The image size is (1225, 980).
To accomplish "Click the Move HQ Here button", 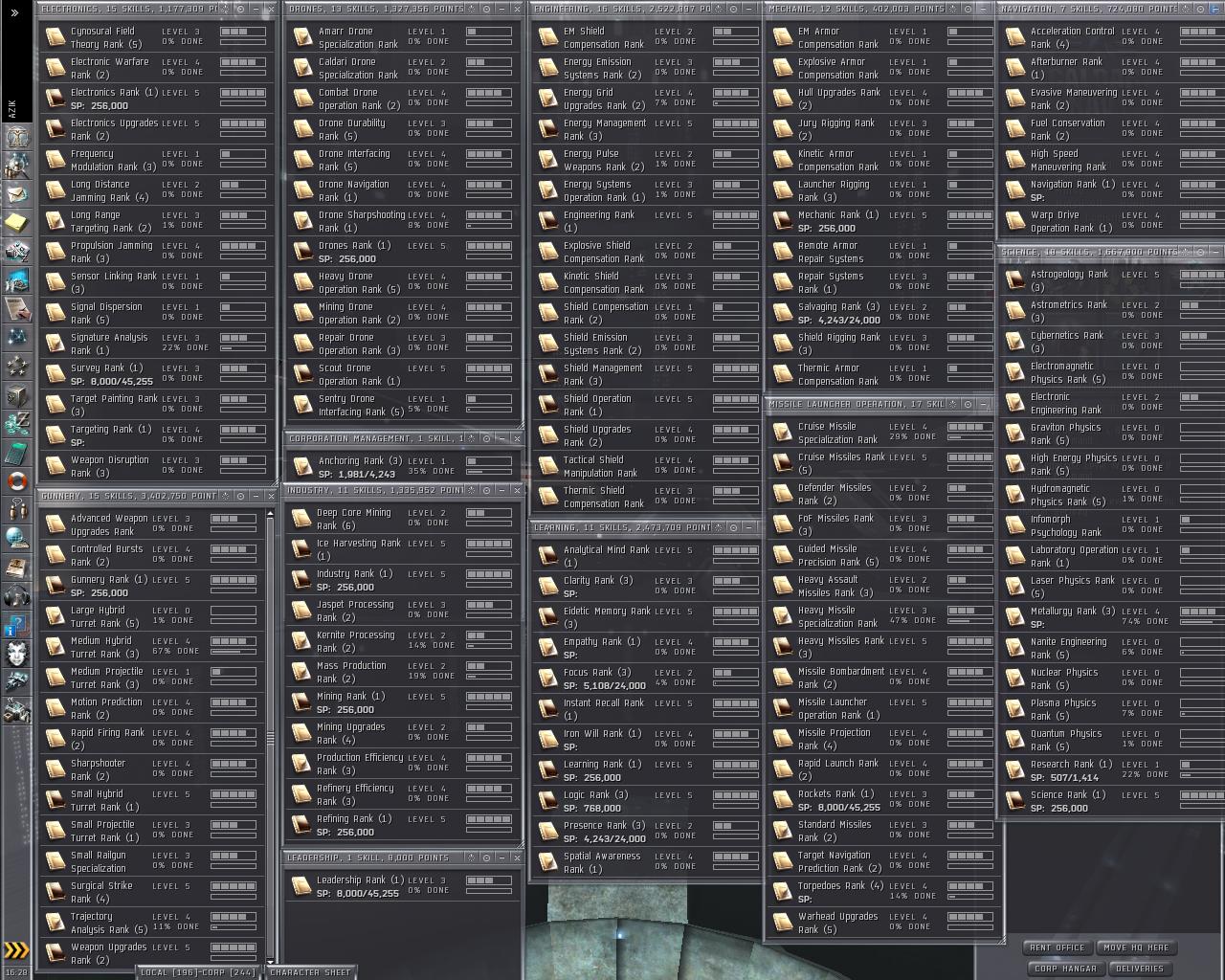I will pyautogui.click(x=1136, y=947).
